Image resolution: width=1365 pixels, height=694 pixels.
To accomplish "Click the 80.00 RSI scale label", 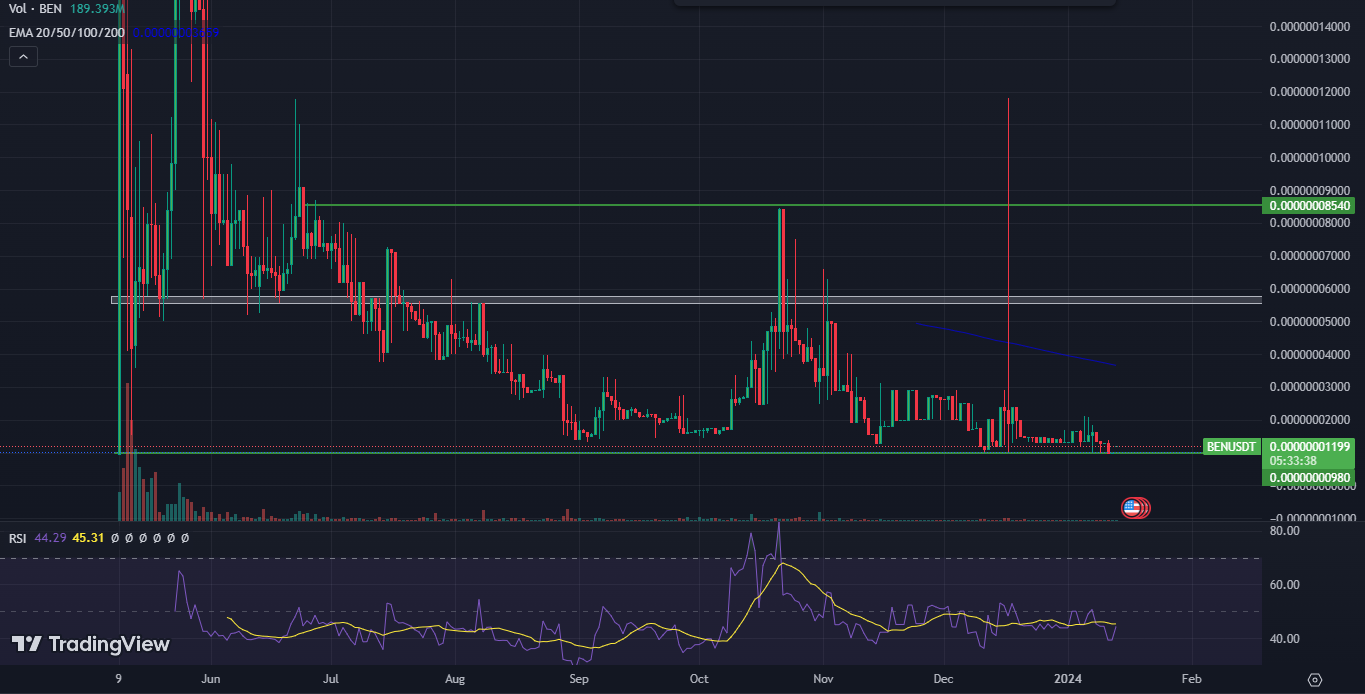I will pyautogui.click(x=1284, y=531).
